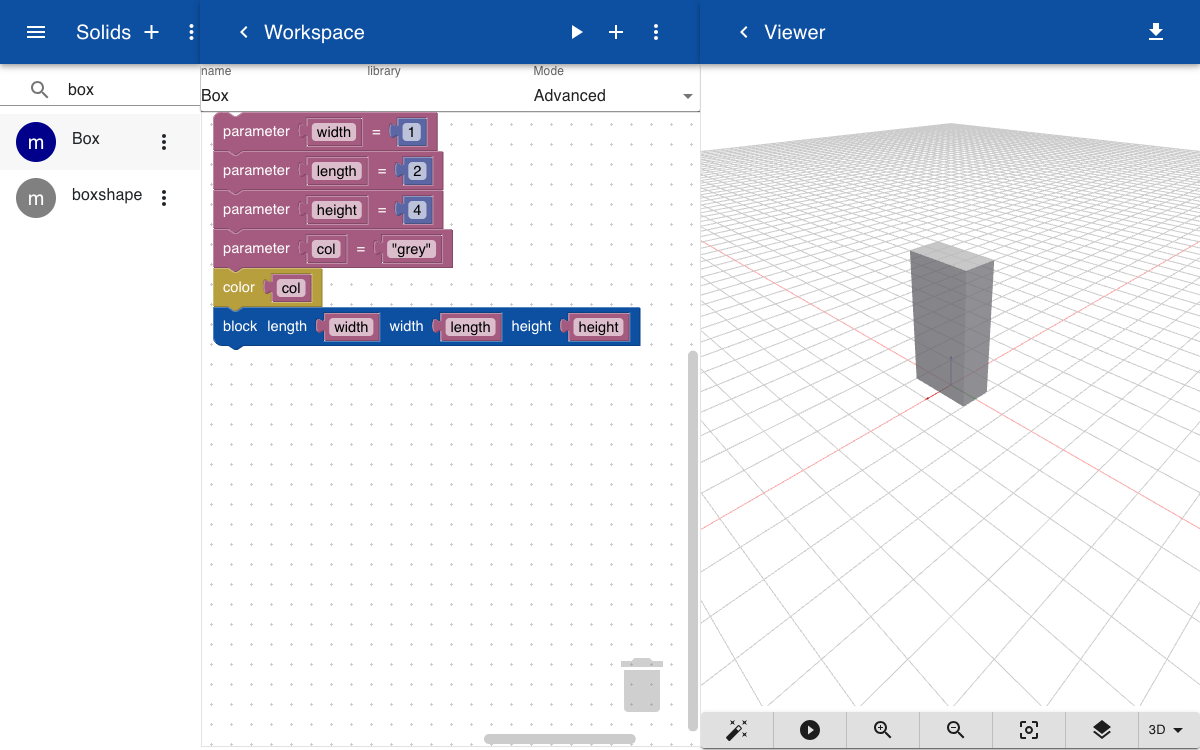This screenshot has width=1200, height=750.
Task: Open options menu for Box solid
Action: coord(165,142)
